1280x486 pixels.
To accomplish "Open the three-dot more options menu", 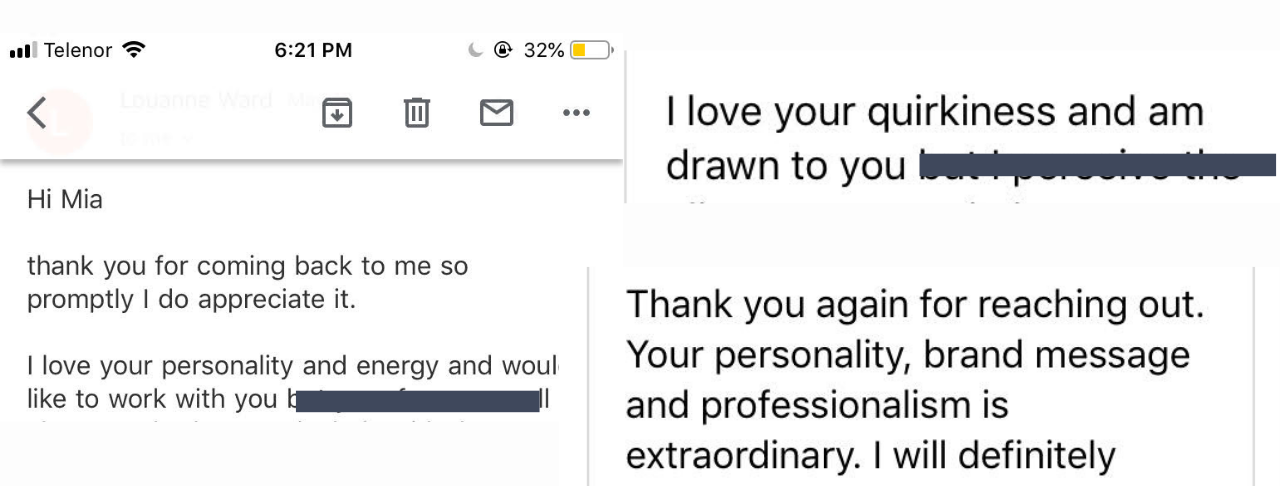I will click(x=576, y=114).
